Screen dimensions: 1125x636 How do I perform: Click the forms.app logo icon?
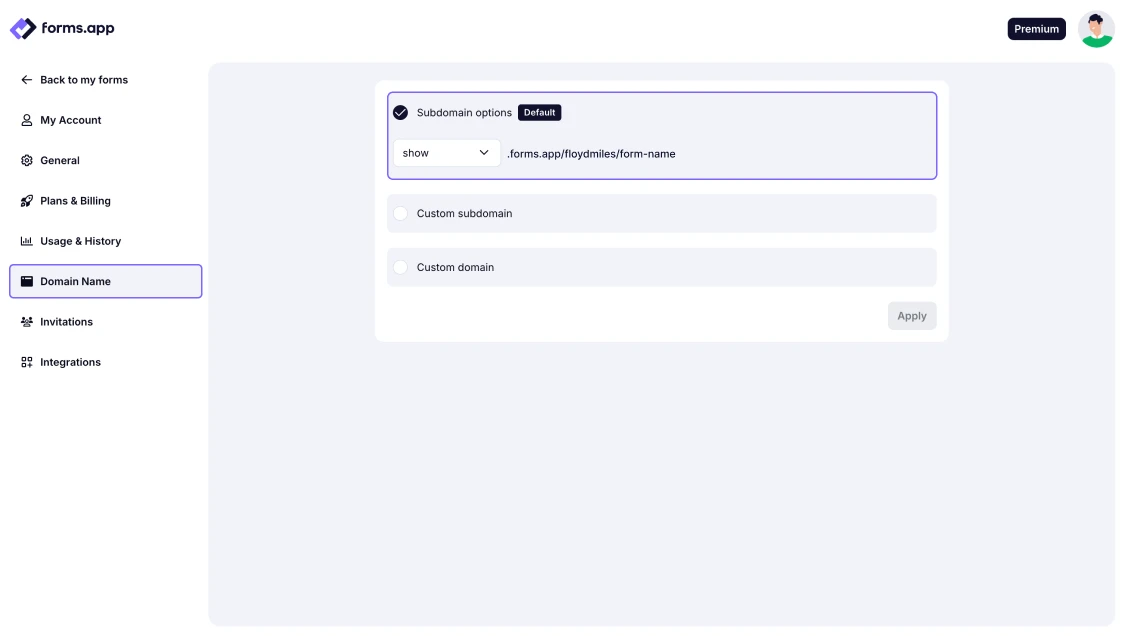tap(22, 29)
